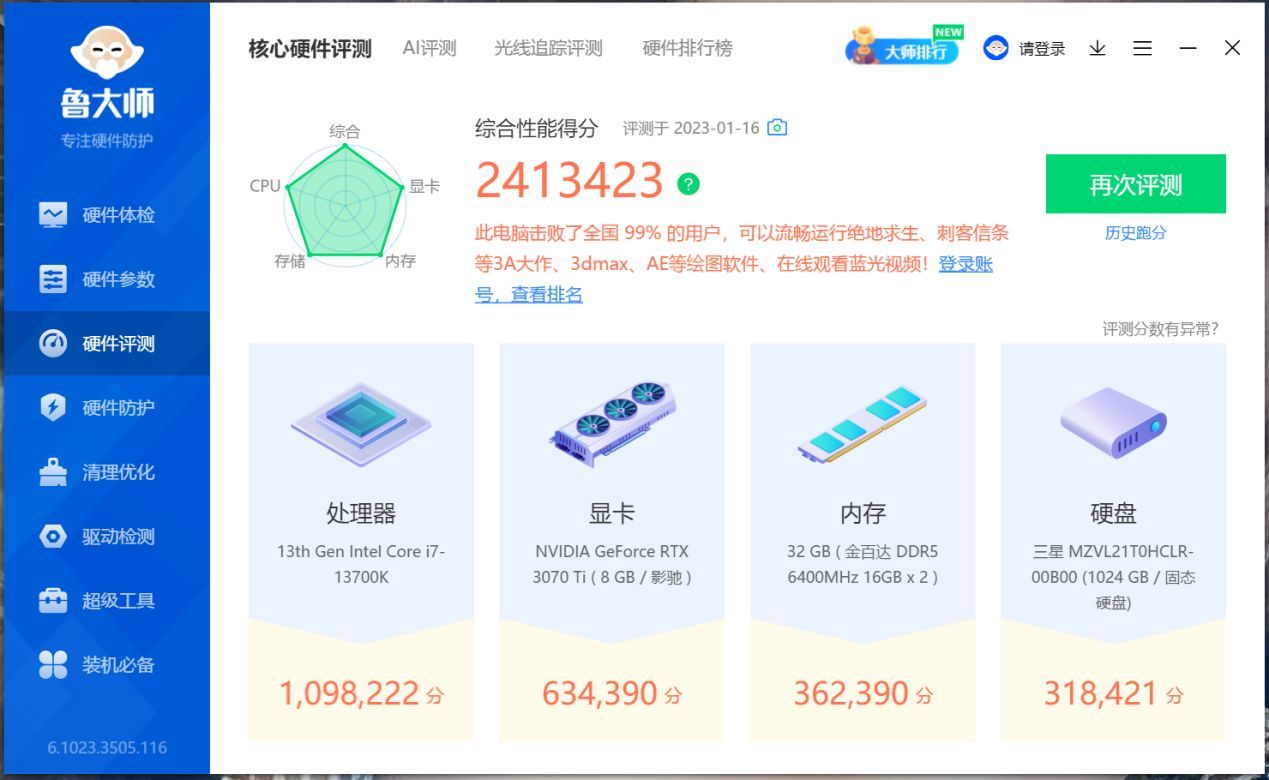Image resolution: width=1269 pixels, height=780 pixels.
Task: Open 清理优化 in the sidebar
Action: (x=105, y=472)
